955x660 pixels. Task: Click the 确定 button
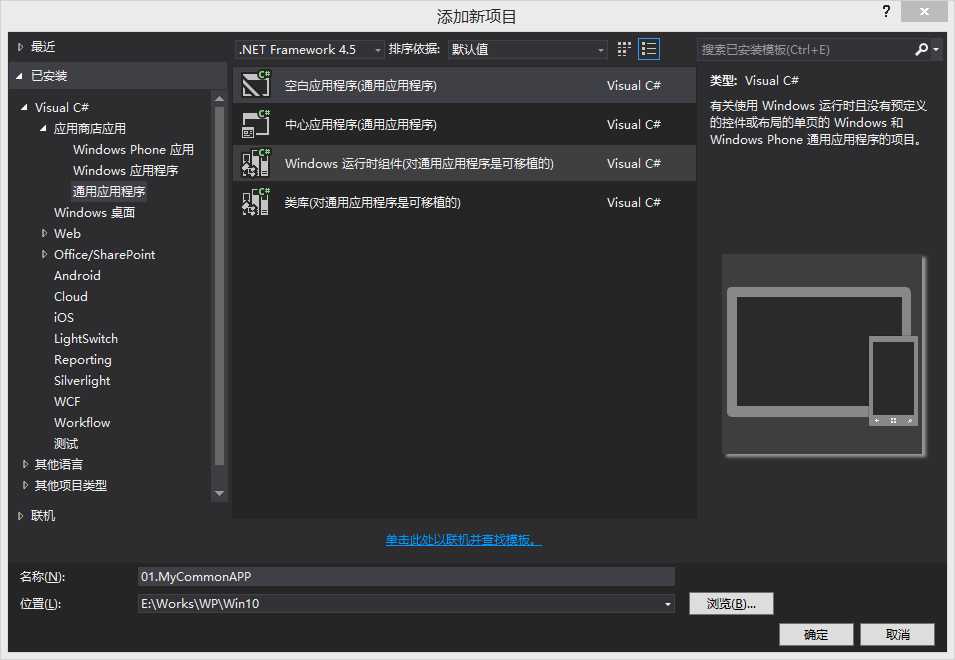pyautogui.click(x=816, y=634)
